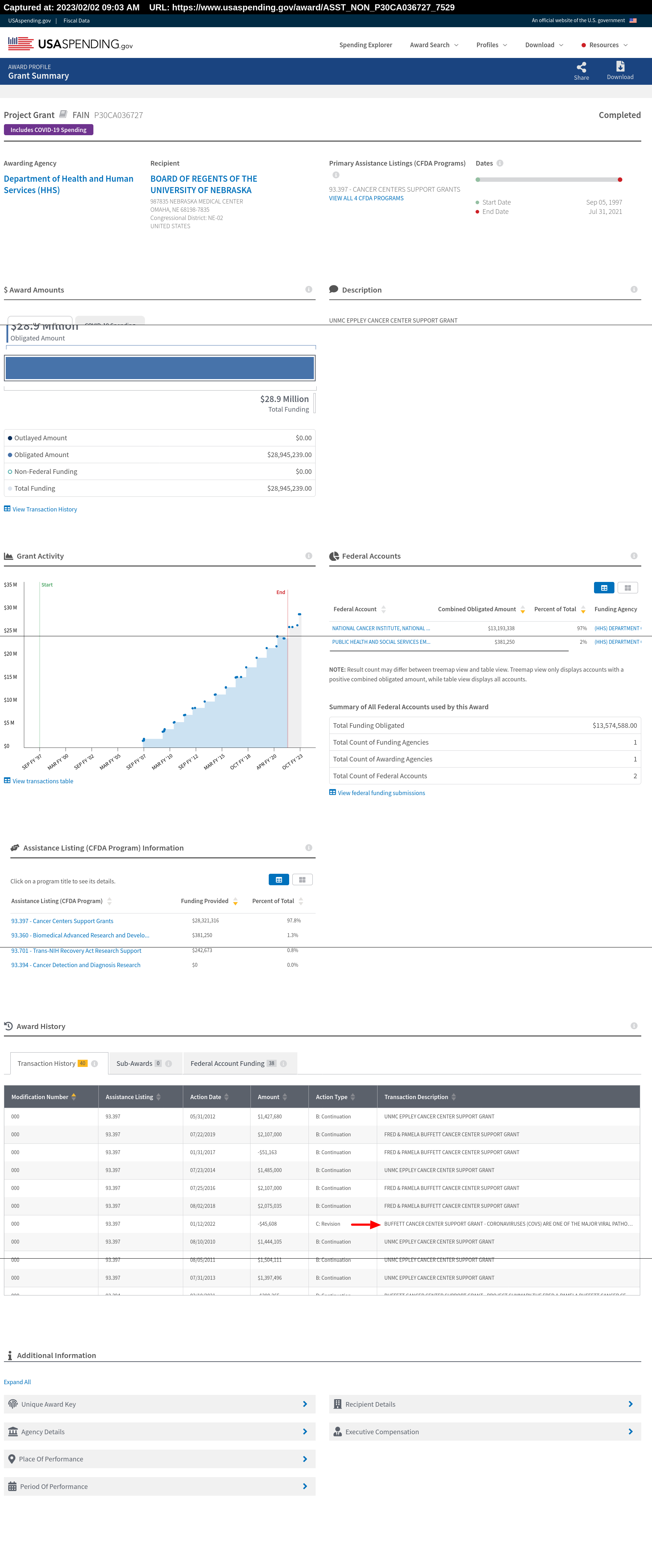Switch CFDA listing to table view
This screenshot has width=652, height=1568.
(279, 879)
